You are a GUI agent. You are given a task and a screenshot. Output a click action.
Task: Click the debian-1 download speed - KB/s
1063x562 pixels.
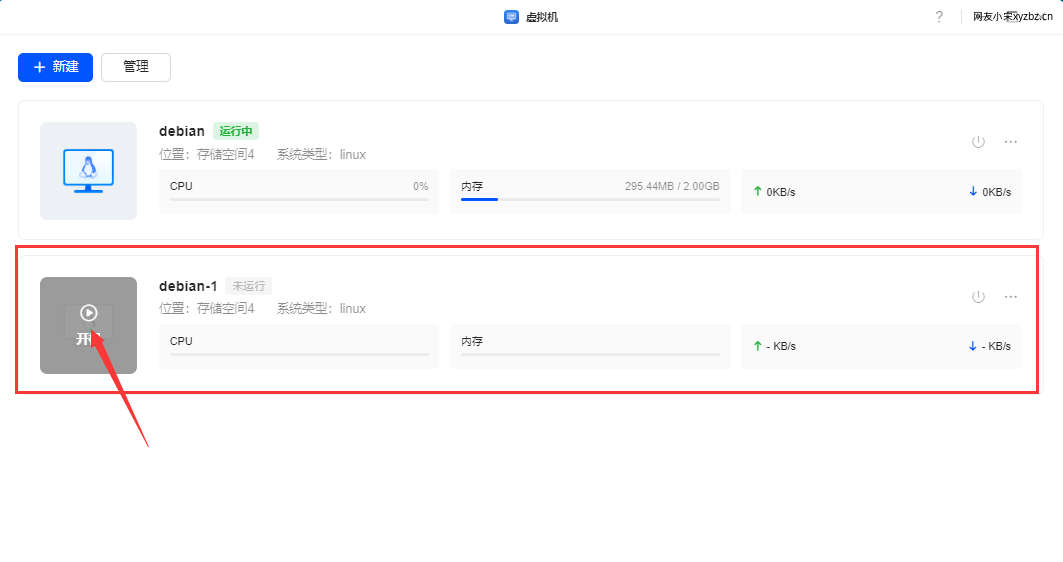point(996,346)
